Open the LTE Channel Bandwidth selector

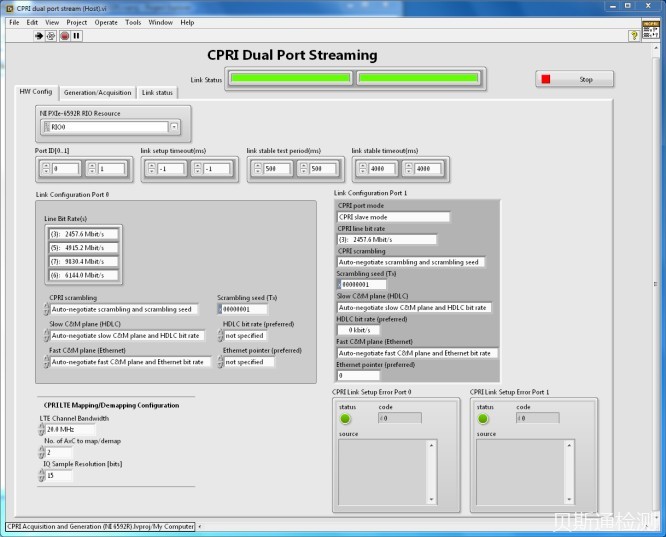[42, 429]
